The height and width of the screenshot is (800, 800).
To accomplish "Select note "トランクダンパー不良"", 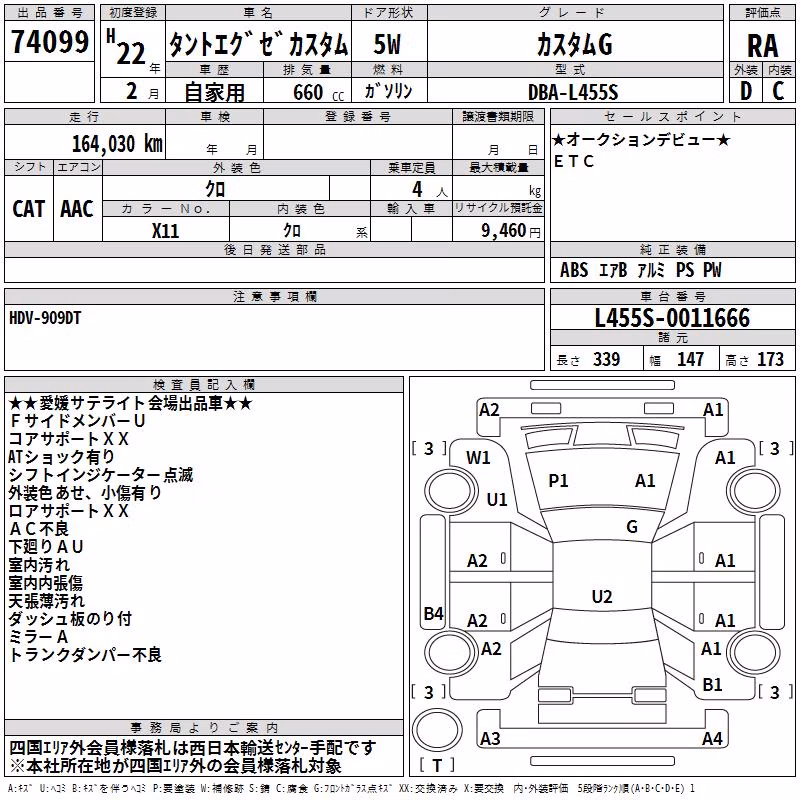I will [85, 655].
